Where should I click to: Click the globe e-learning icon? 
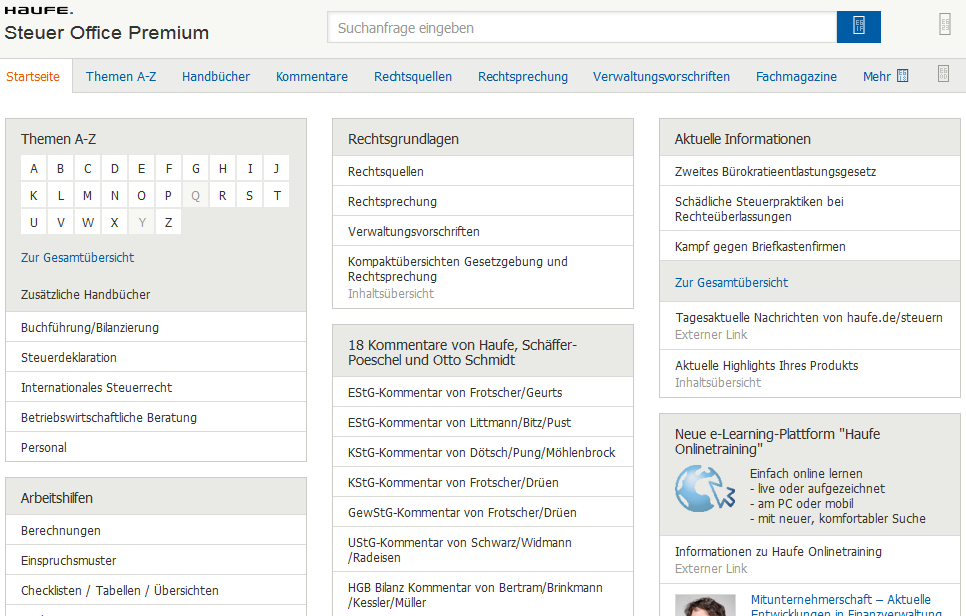705,488
